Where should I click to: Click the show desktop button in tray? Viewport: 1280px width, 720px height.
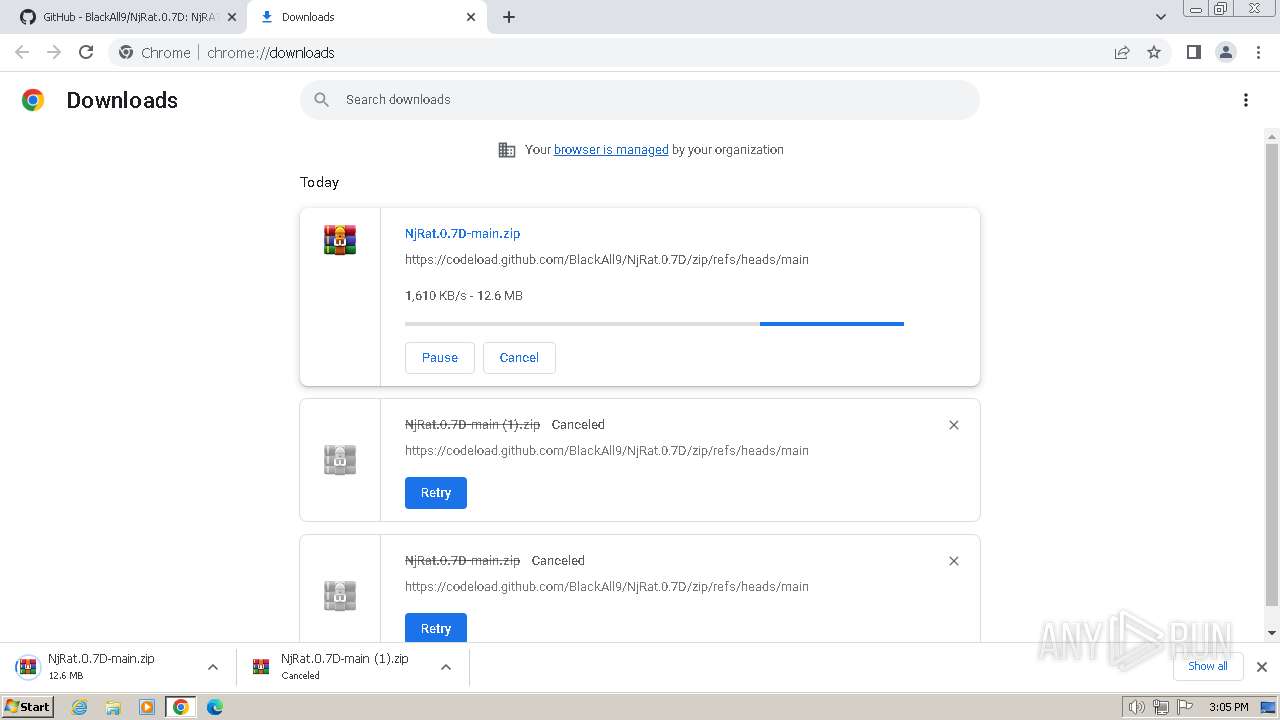[1268, 707]
